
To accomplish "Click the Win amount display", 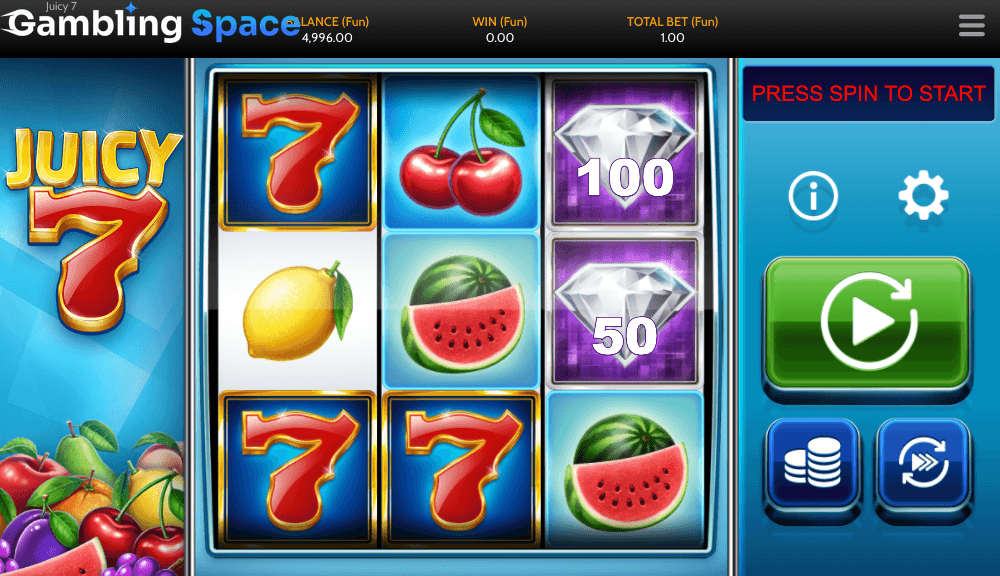I will point(500,38).
